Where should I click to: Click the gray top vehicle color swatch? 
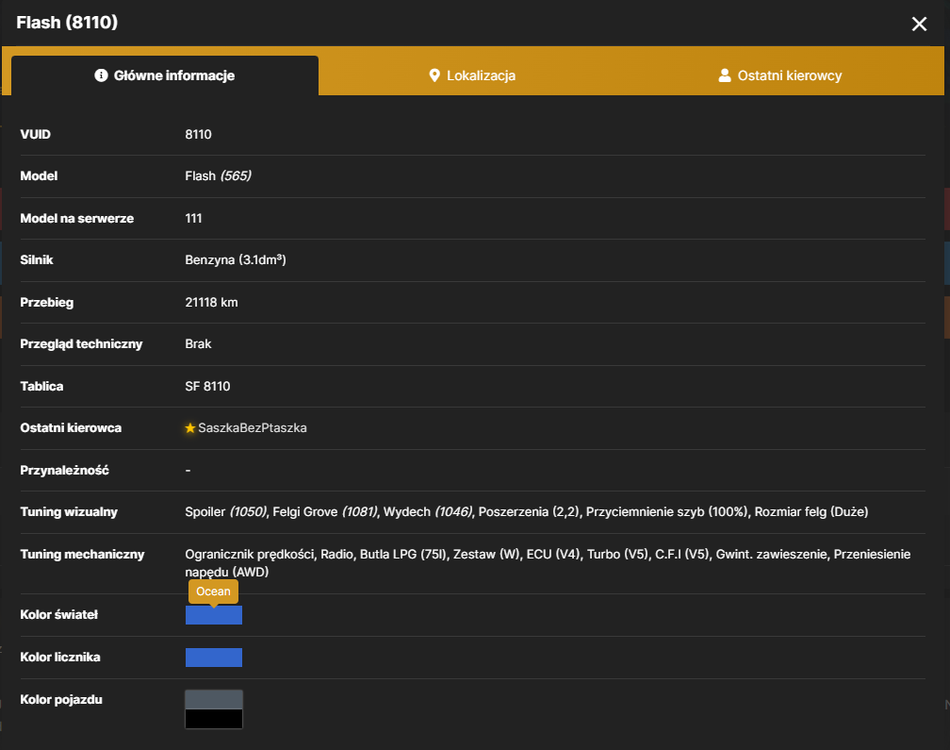214,700
